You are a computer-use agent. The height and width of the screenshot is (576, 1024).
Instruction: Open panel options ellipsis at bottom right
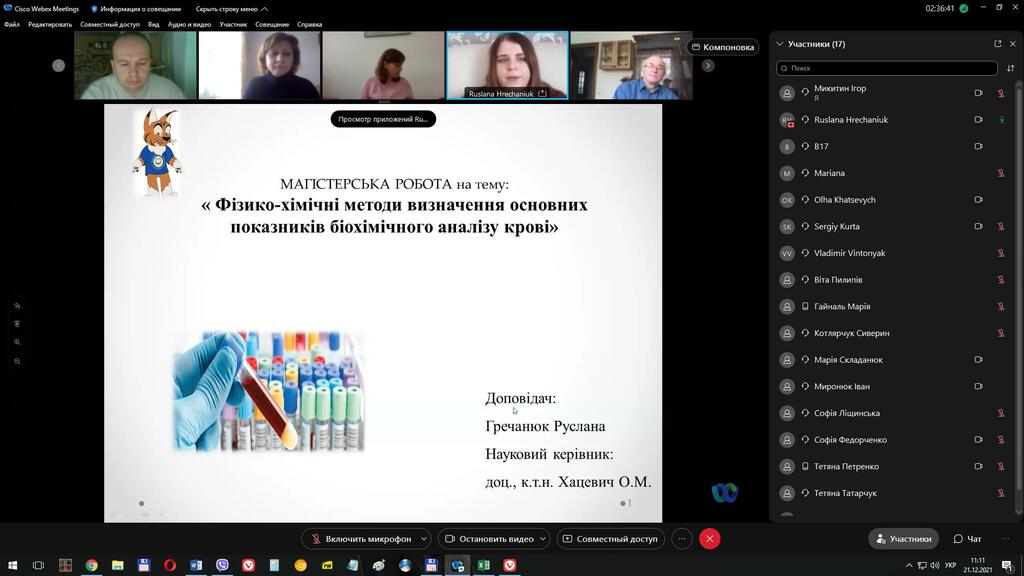[x=1006, y=539]
